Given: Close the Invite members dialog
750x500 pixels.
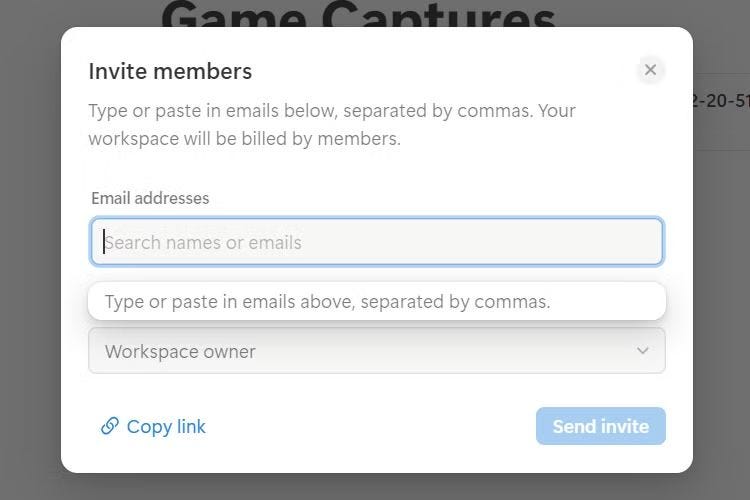Looking at the screenshot, I should point(650,70).
